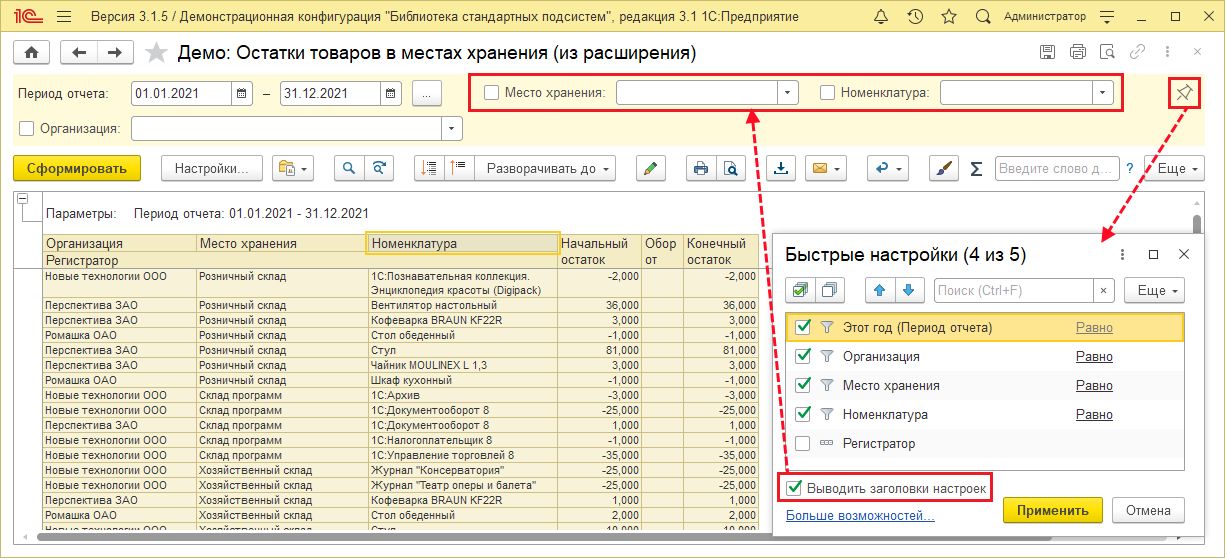Open report variants dropdown in toolbar

(x=294, y=168)
